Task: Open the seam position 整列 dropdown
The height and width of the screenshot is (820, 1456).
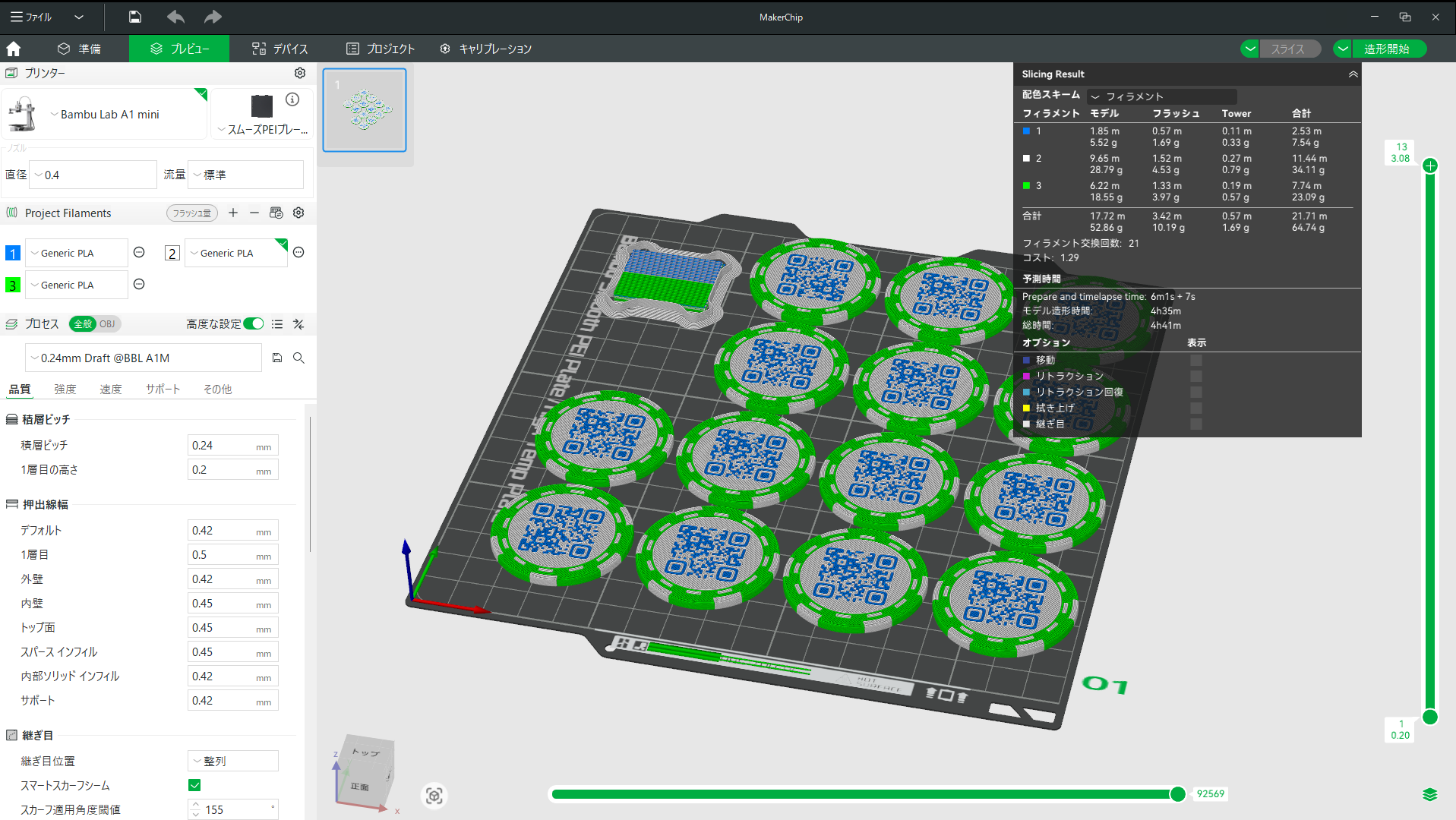Action: [233, 761]
